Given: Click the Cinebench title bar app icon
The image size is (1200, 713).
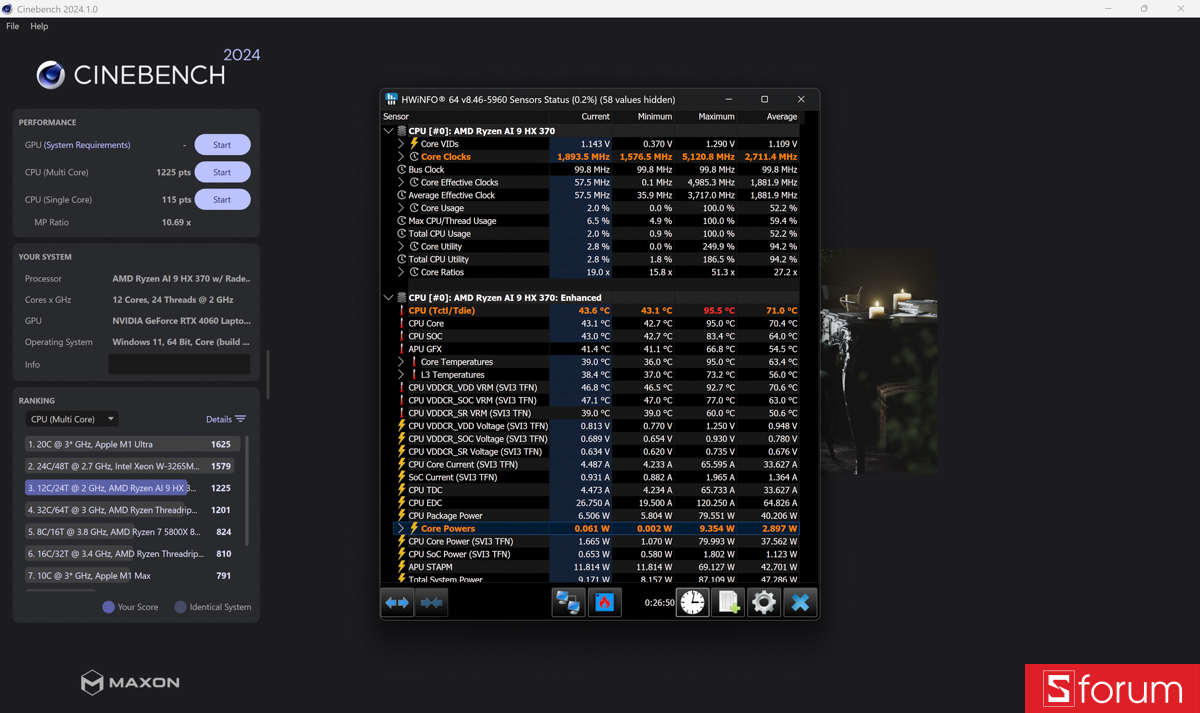Looking at the screenshot, I should (x=7, y=9).
